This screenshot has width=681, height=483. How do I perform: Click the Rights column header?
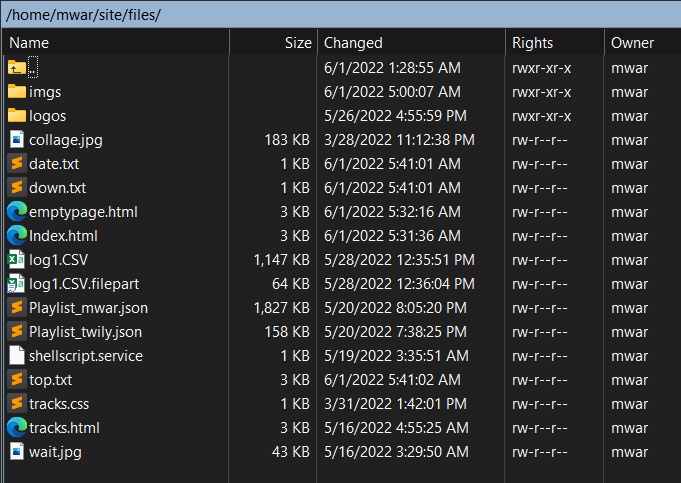pyautogui.click(x=532, y=43)
